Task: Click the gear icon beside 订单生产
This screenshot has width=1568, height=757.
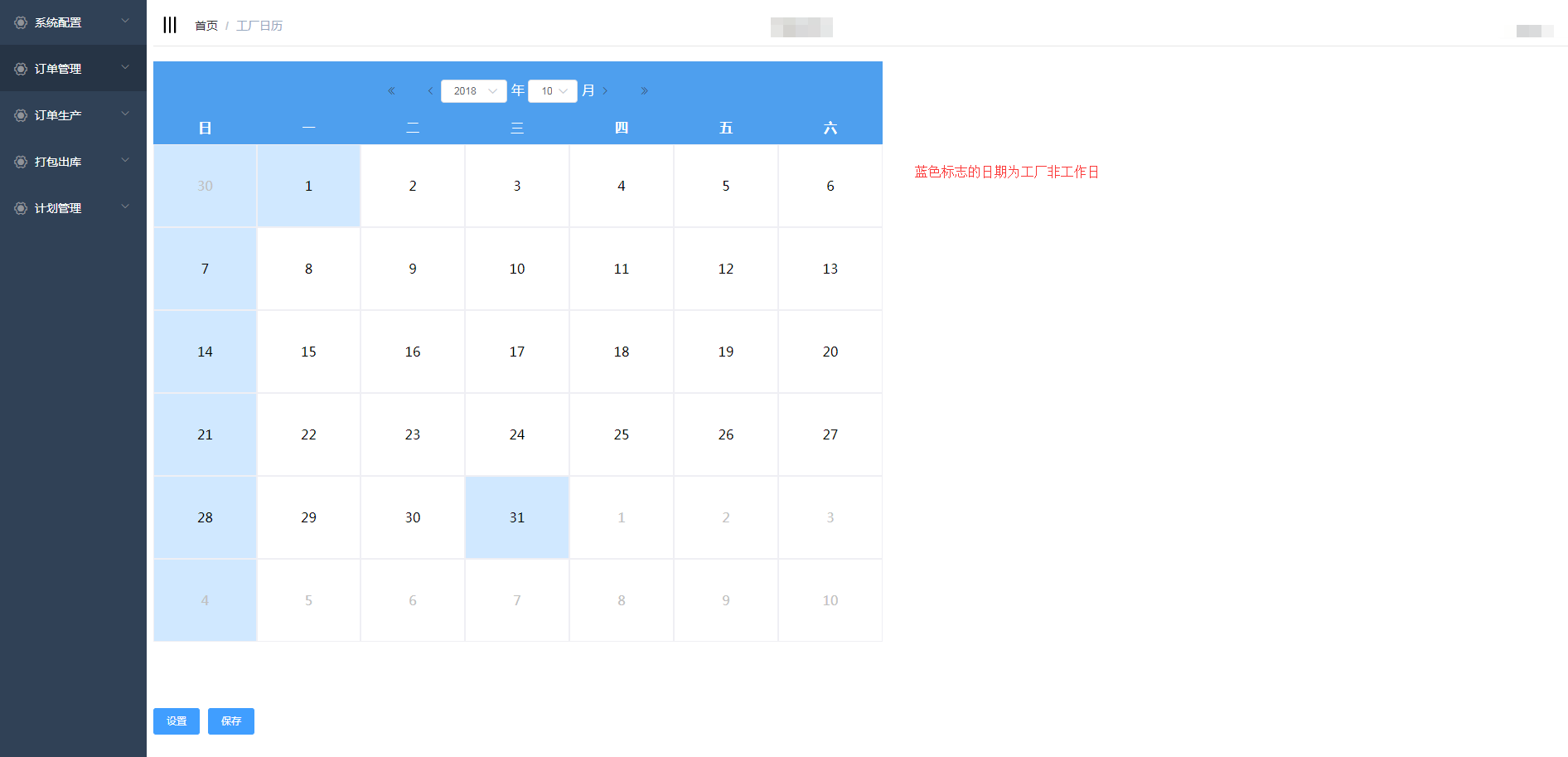Action: click(21, 115)
